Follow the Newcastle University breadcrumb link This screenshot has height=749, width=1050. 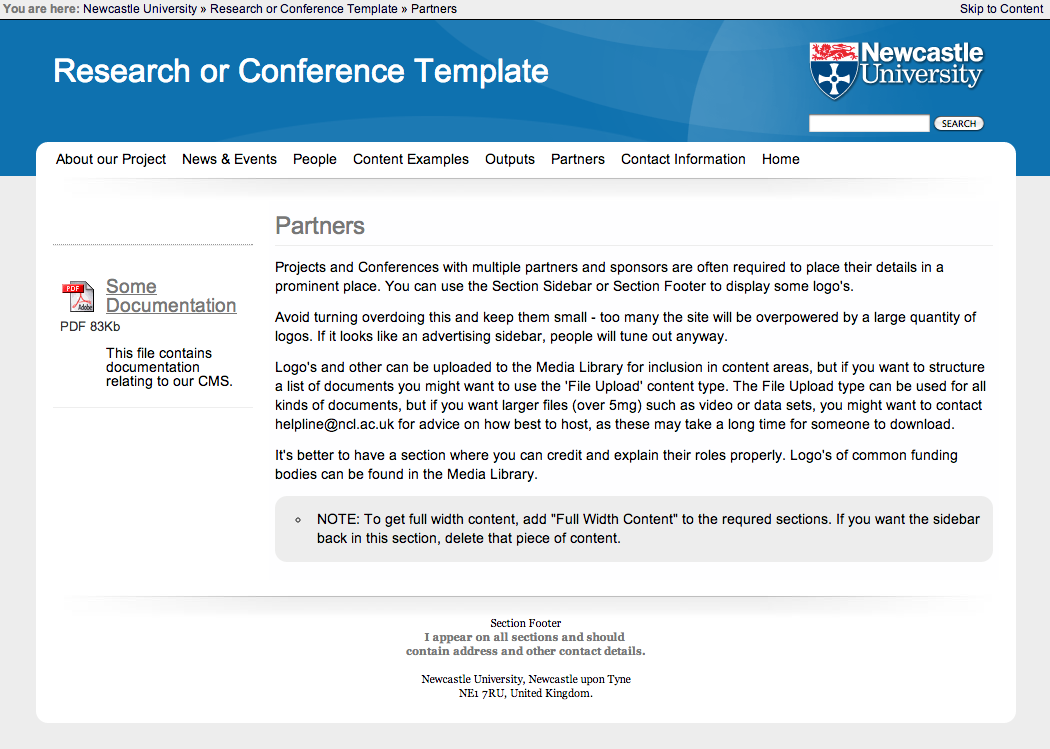(x=141, y=9)
